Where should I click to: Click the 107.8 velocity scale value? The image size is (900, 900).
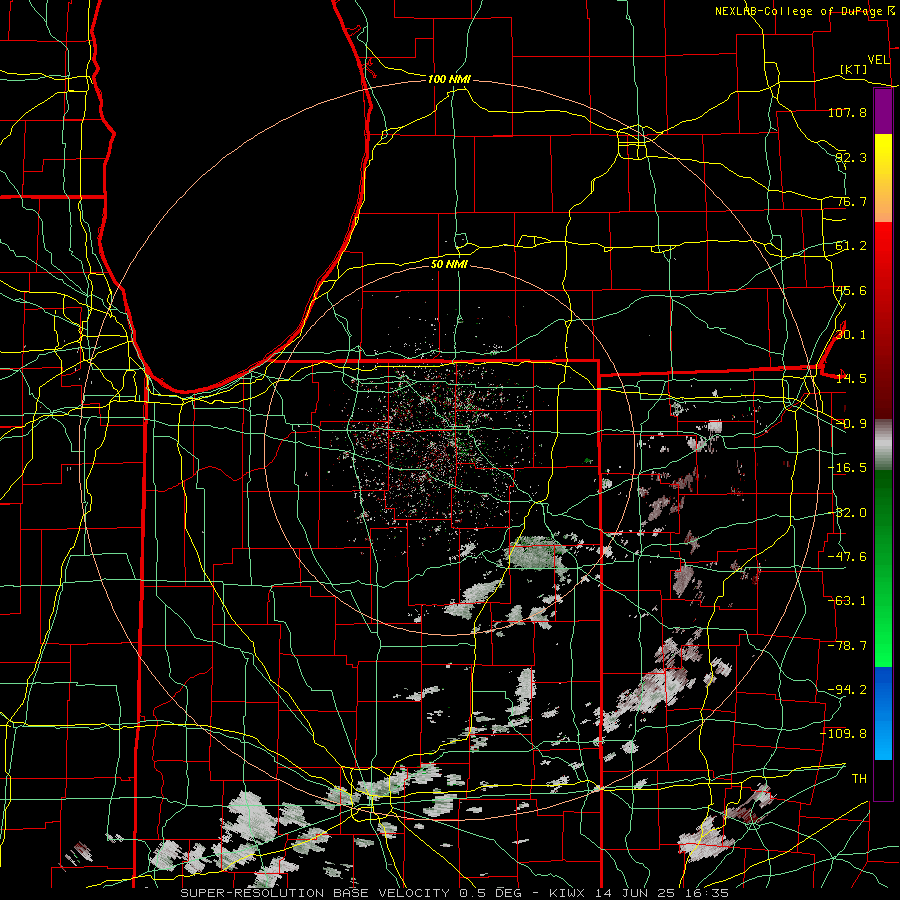click(x=847, y=112)
